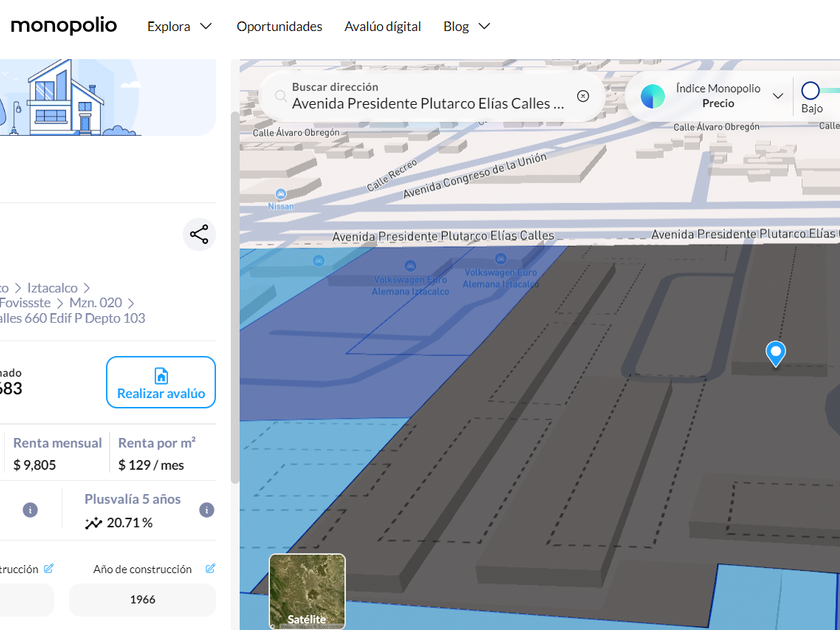Edit Año de construcción with the pencil icon
This screenshot has height=630, width=840.
[x=210, y=569]
